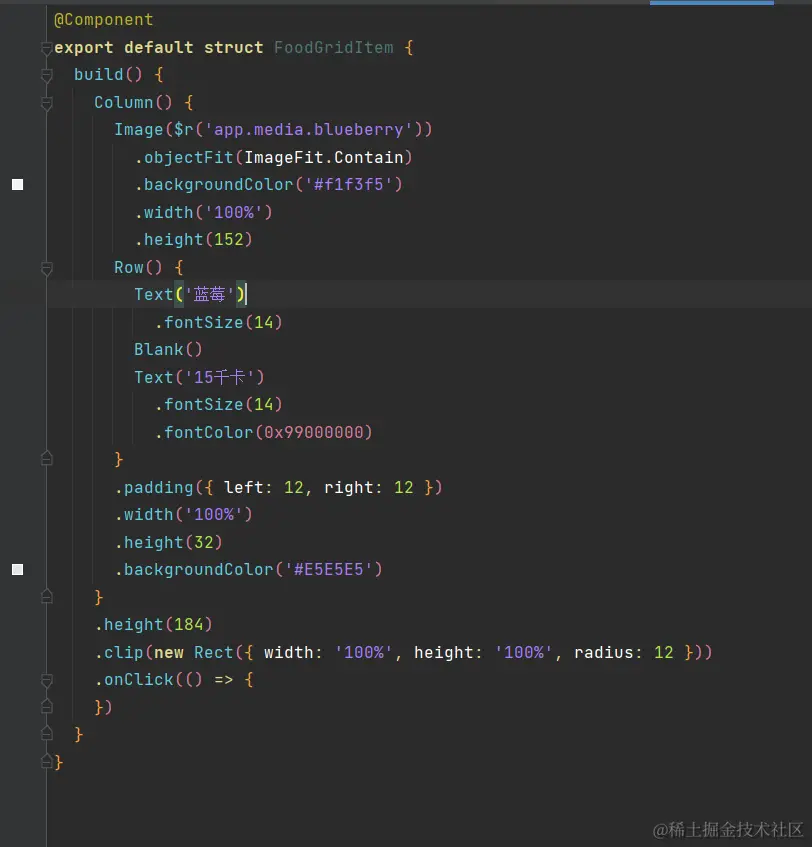Screen dimensions: 812x847
Task: Click radius: 12 in the Rect options
Action: (624, 653)
